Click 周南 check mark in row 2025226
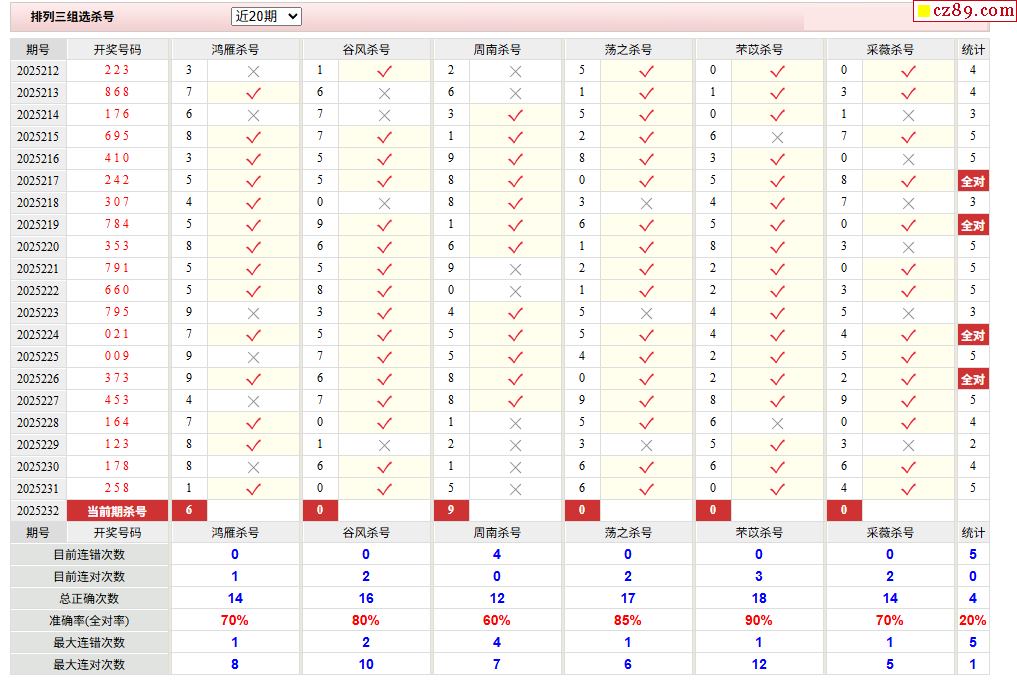The height and width of the screenshot is (686, 1017). point(516,379)
